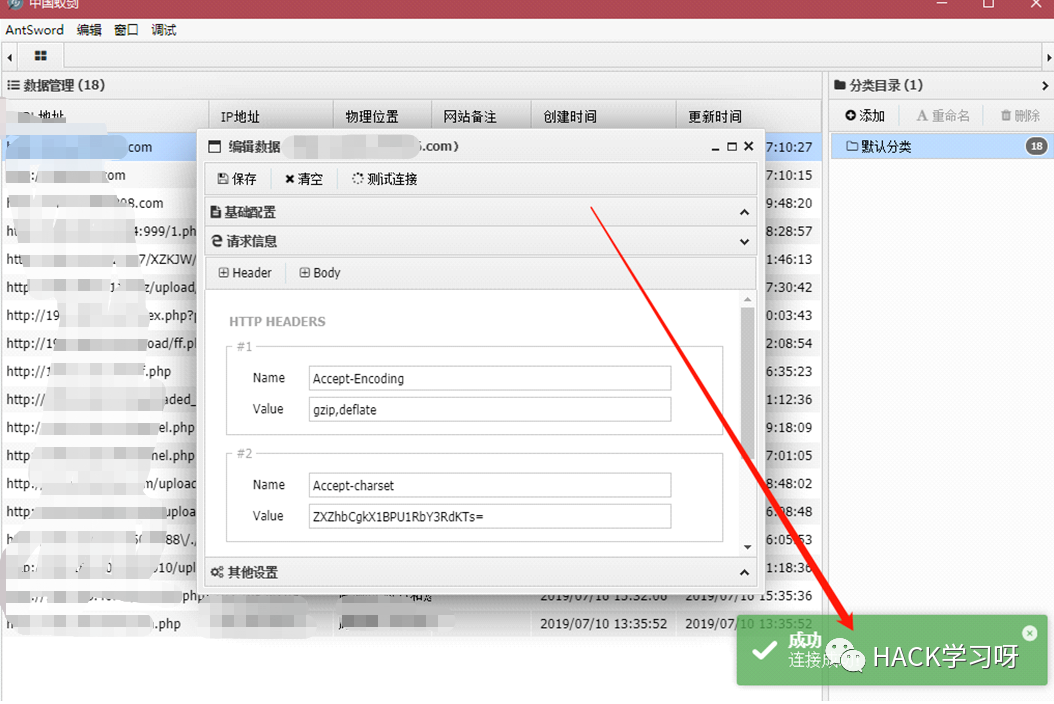Screen dimensions: 1054x704
Task: Expand the 基础配置 section
Action: coord(481,212)
